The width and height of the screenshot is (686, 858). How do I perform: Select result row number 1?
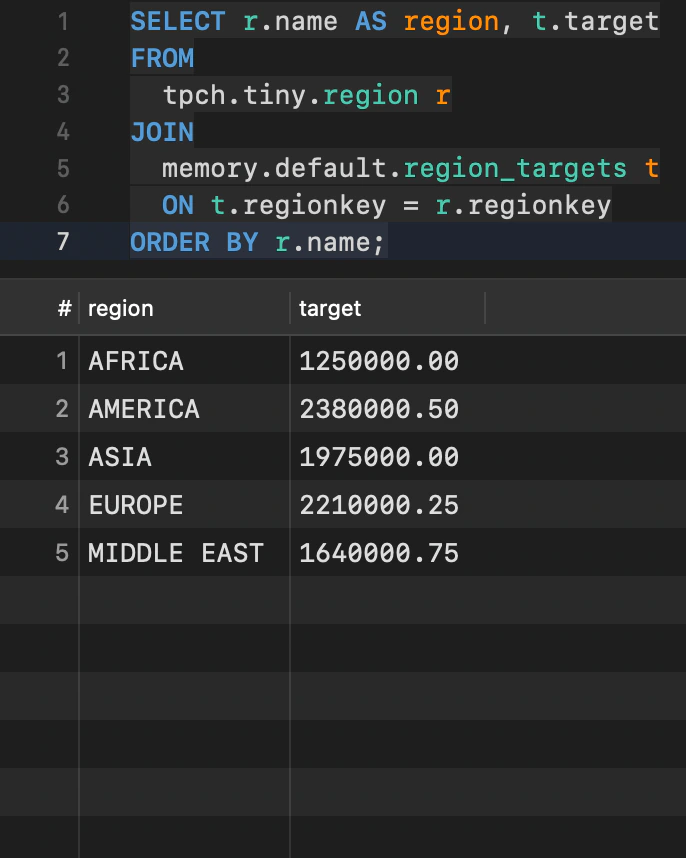(62, 361)
